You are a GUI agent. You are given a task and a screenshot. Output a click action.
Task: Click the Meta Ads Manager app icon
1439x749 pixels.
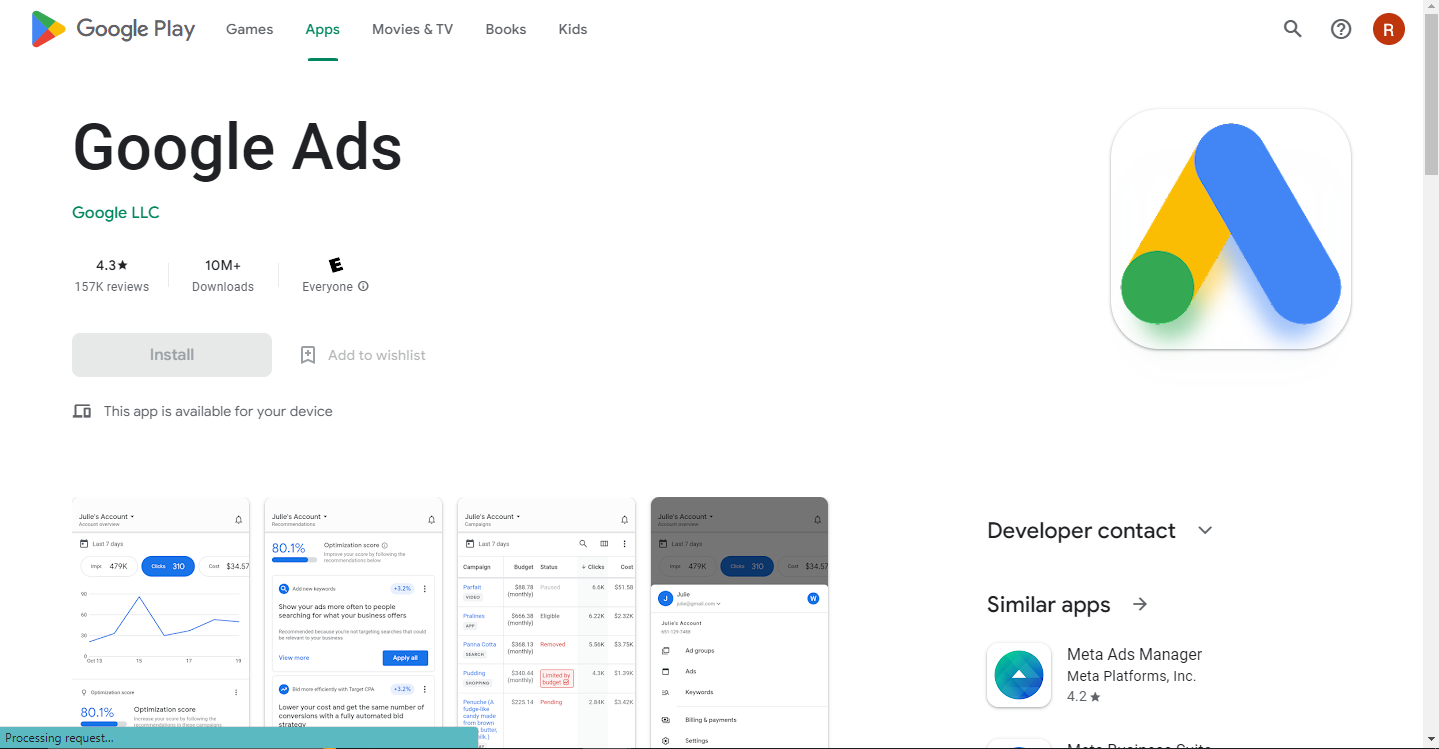point(1019,675)
